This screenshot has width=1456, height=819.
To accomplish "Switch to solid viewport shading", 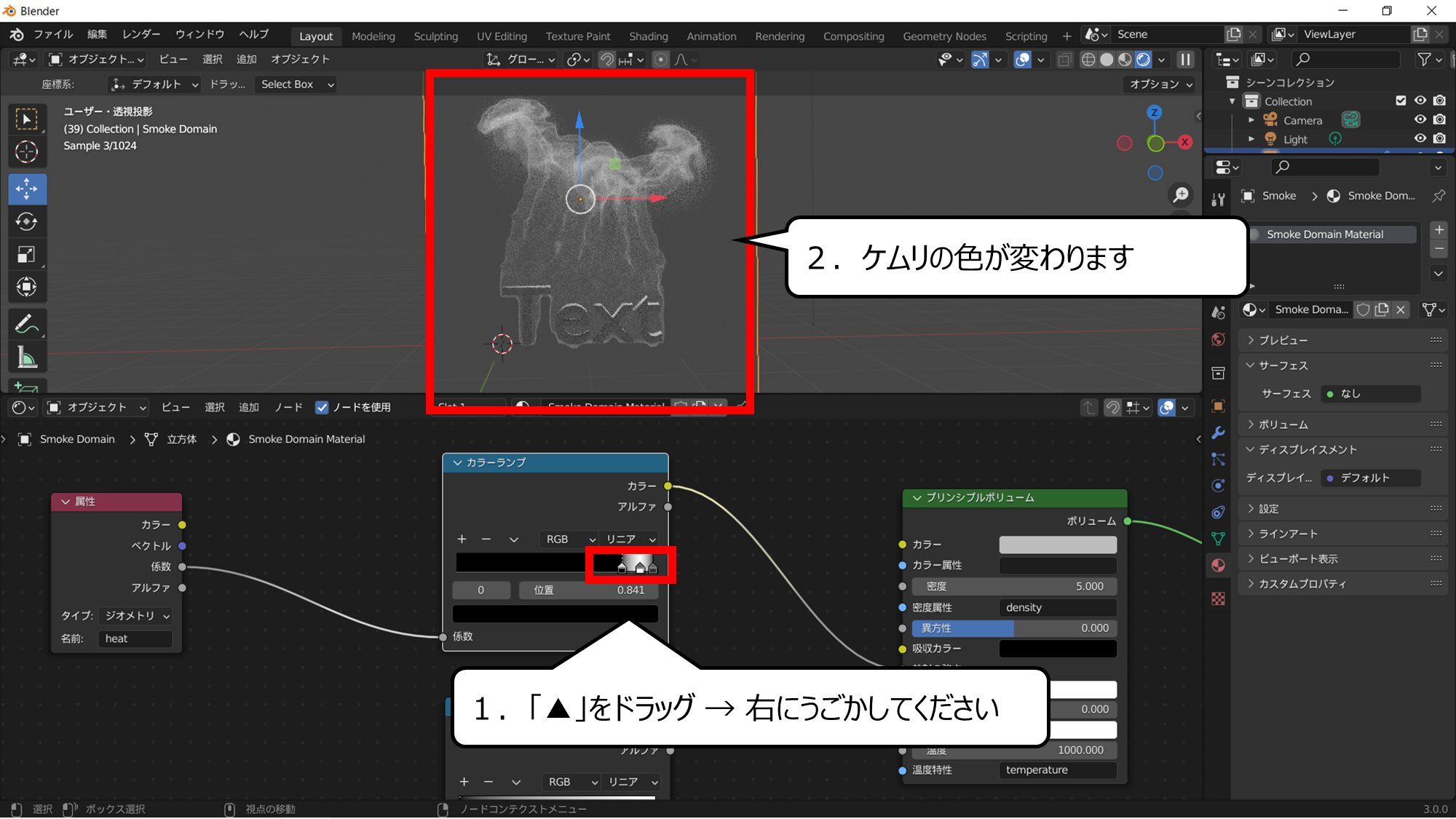I will coord(1107,60).
